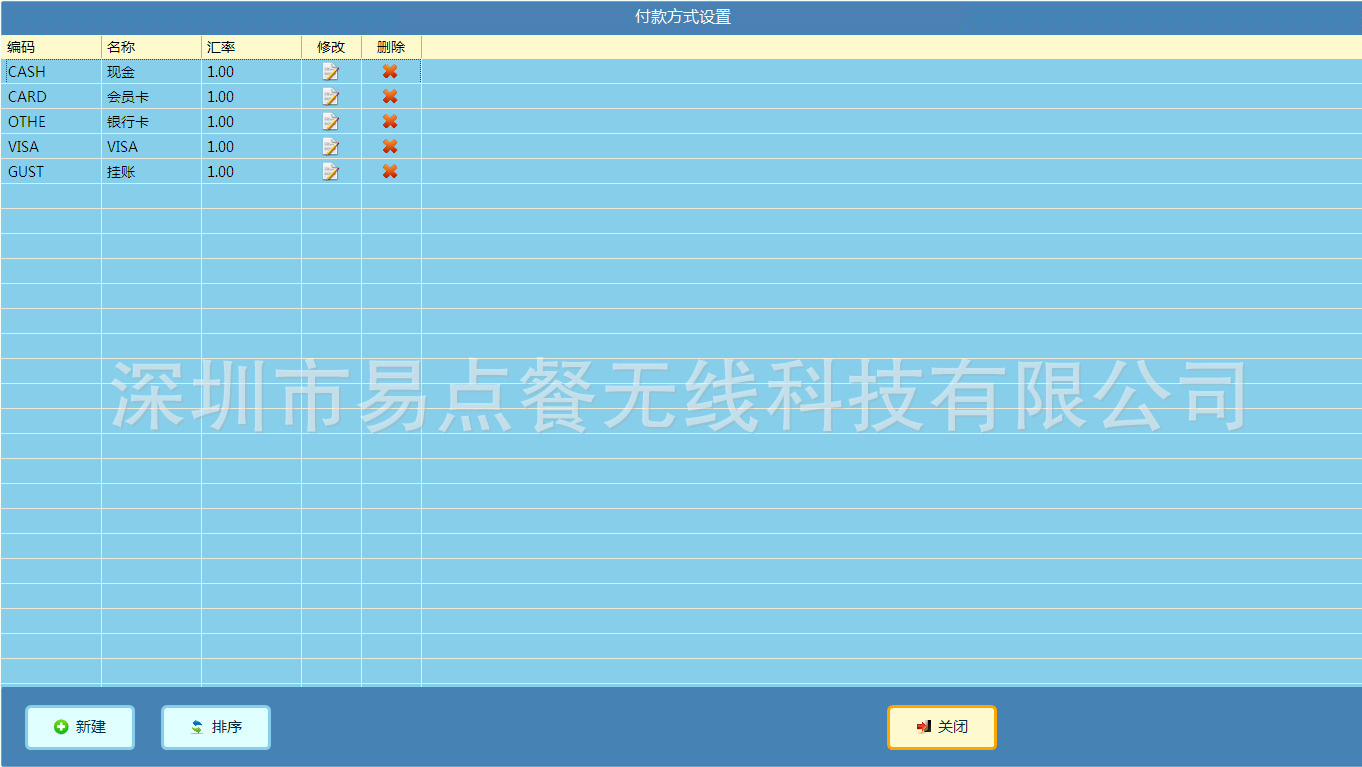Delete the OTHE payment method with red X

tap(390, 122)
